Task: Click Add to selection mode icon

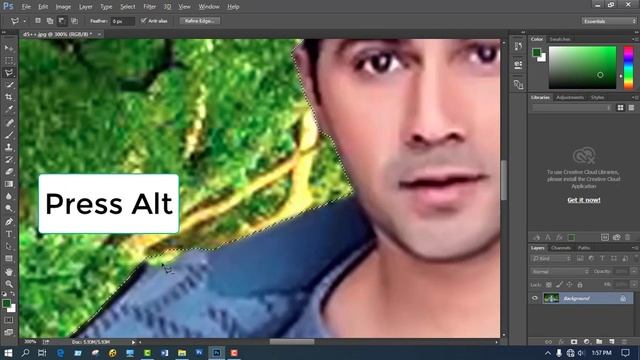Action: [x=50, y=21]
